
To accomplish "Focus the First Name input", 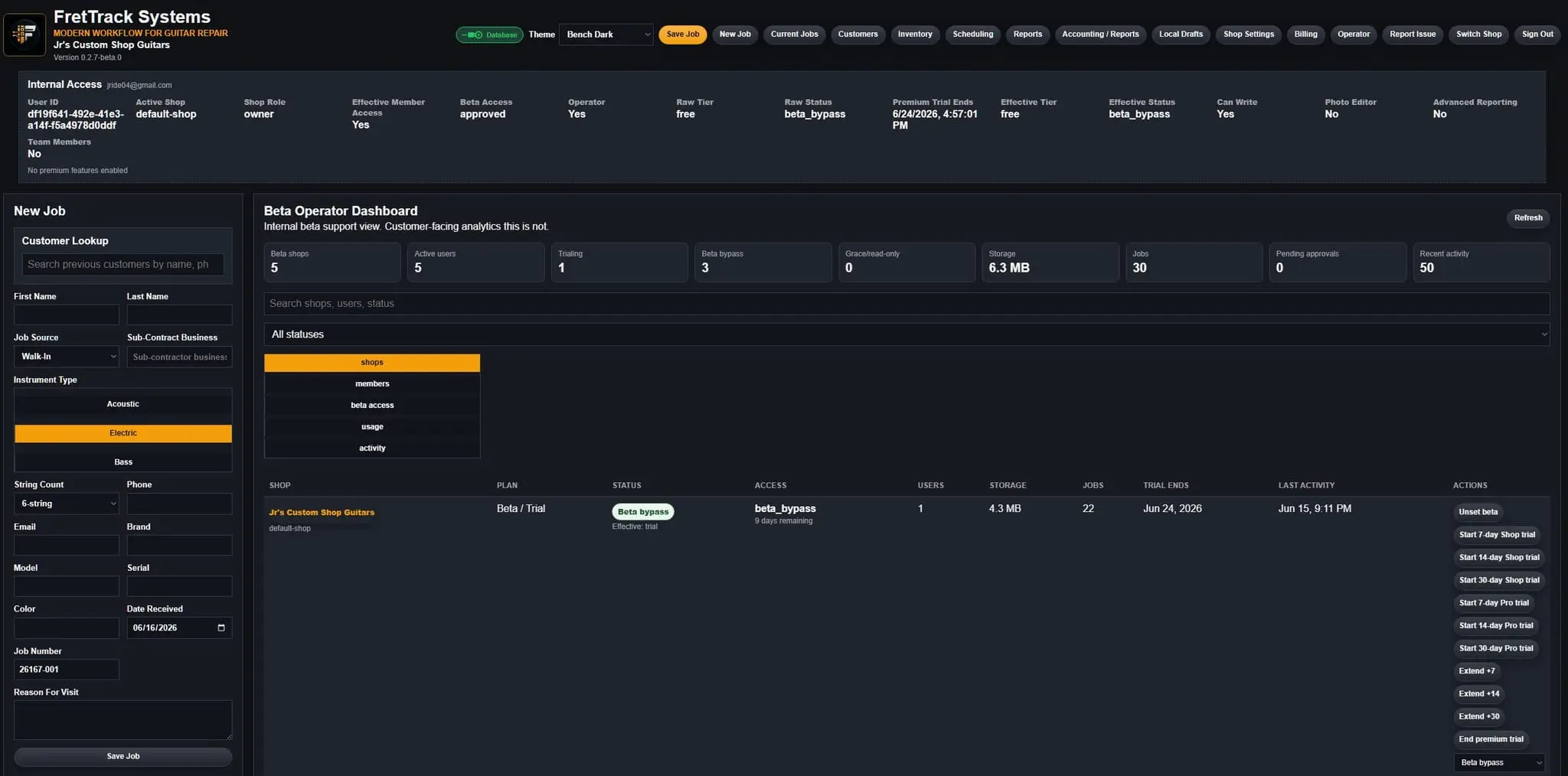I will (67, 315).
